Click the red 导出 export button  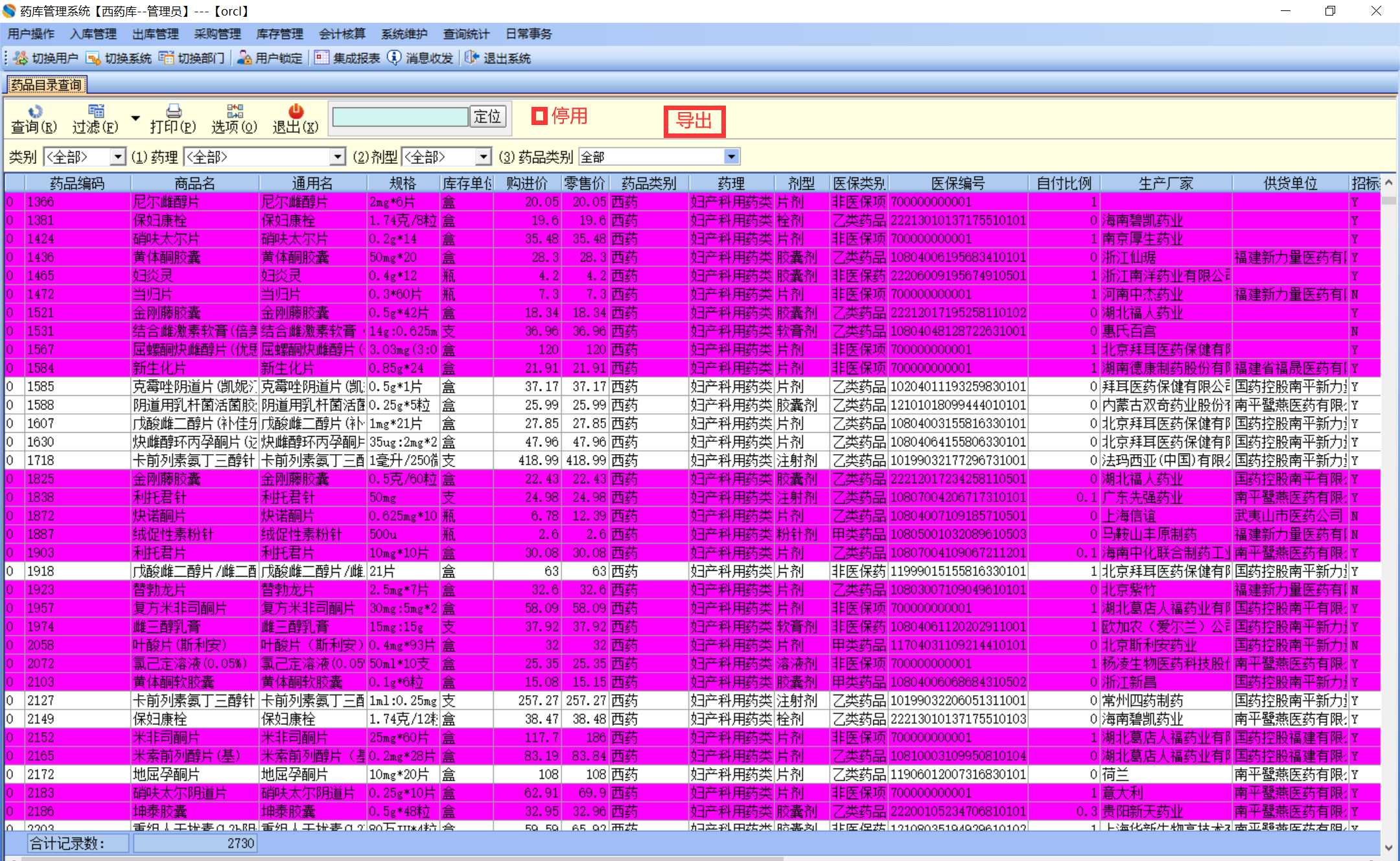[x=694, y=121]
